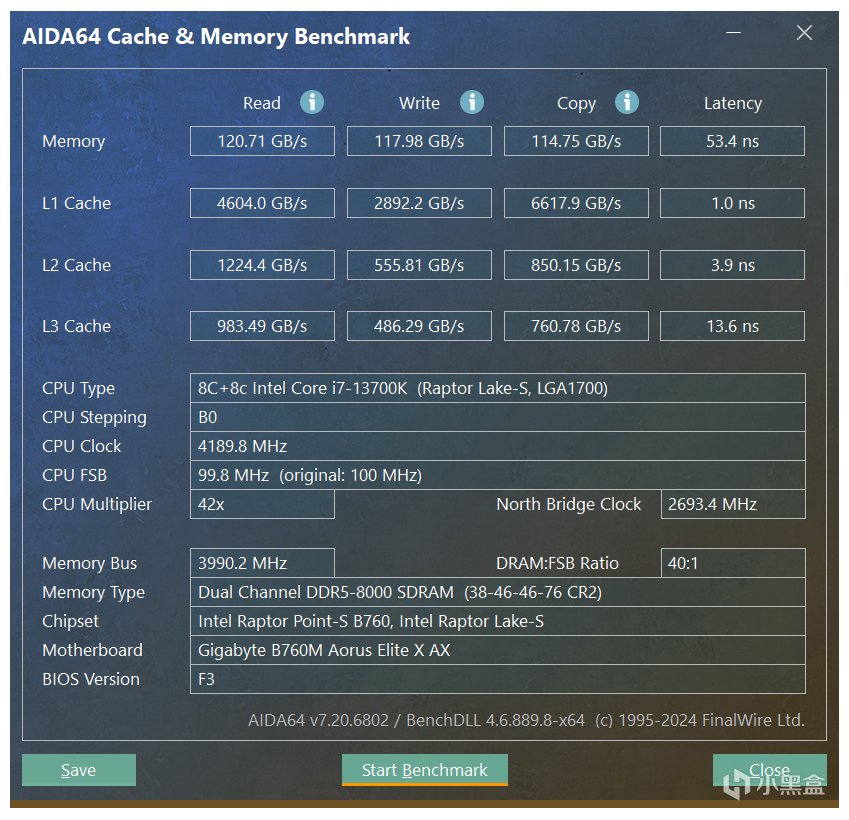Select L1 Cache copy value 6617.9 GB/s
Screen dimensions: 849x820
pos(576,203)
